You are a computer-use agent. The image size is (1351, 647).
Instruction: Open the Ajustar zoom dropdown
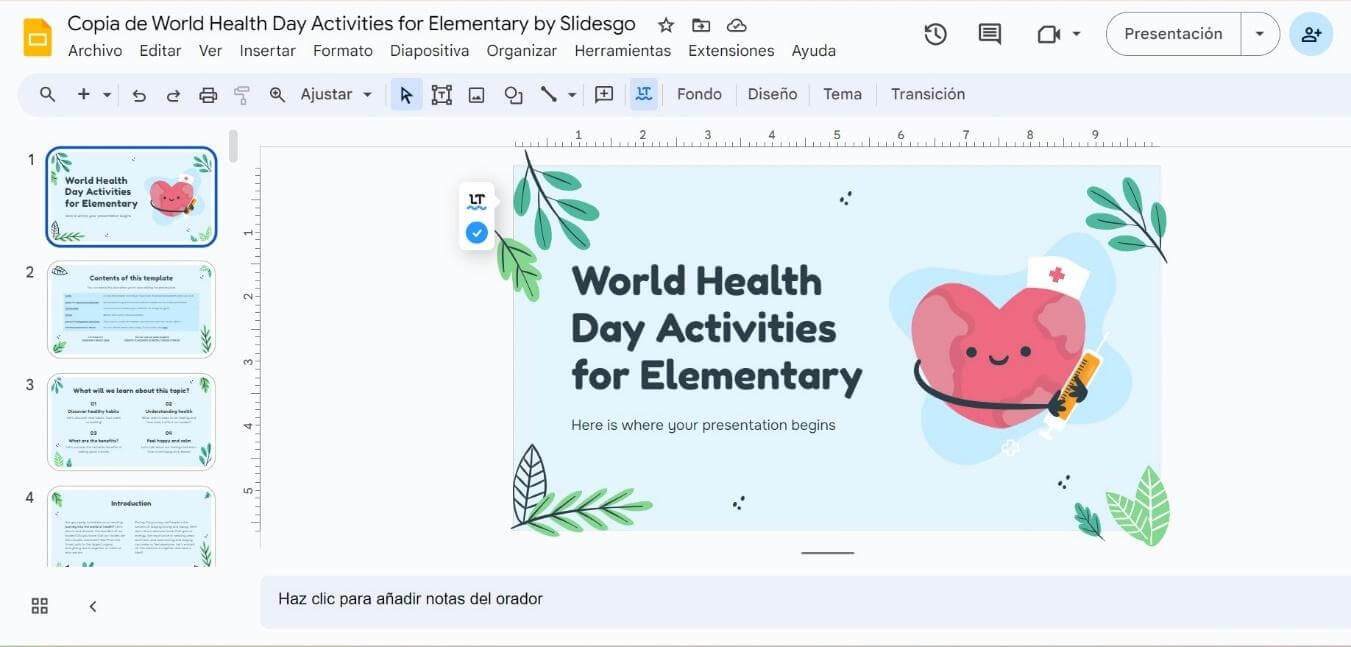click(x=336, y=93)
